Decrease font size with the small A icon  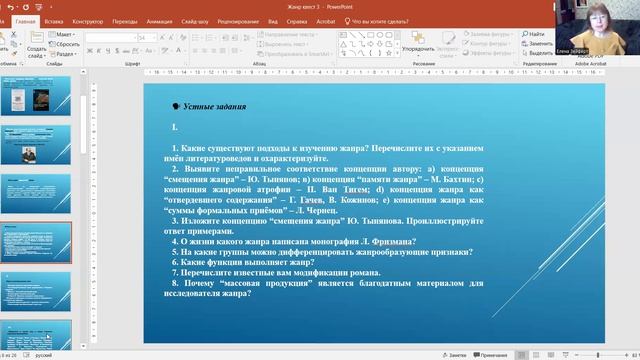point(171,38)
